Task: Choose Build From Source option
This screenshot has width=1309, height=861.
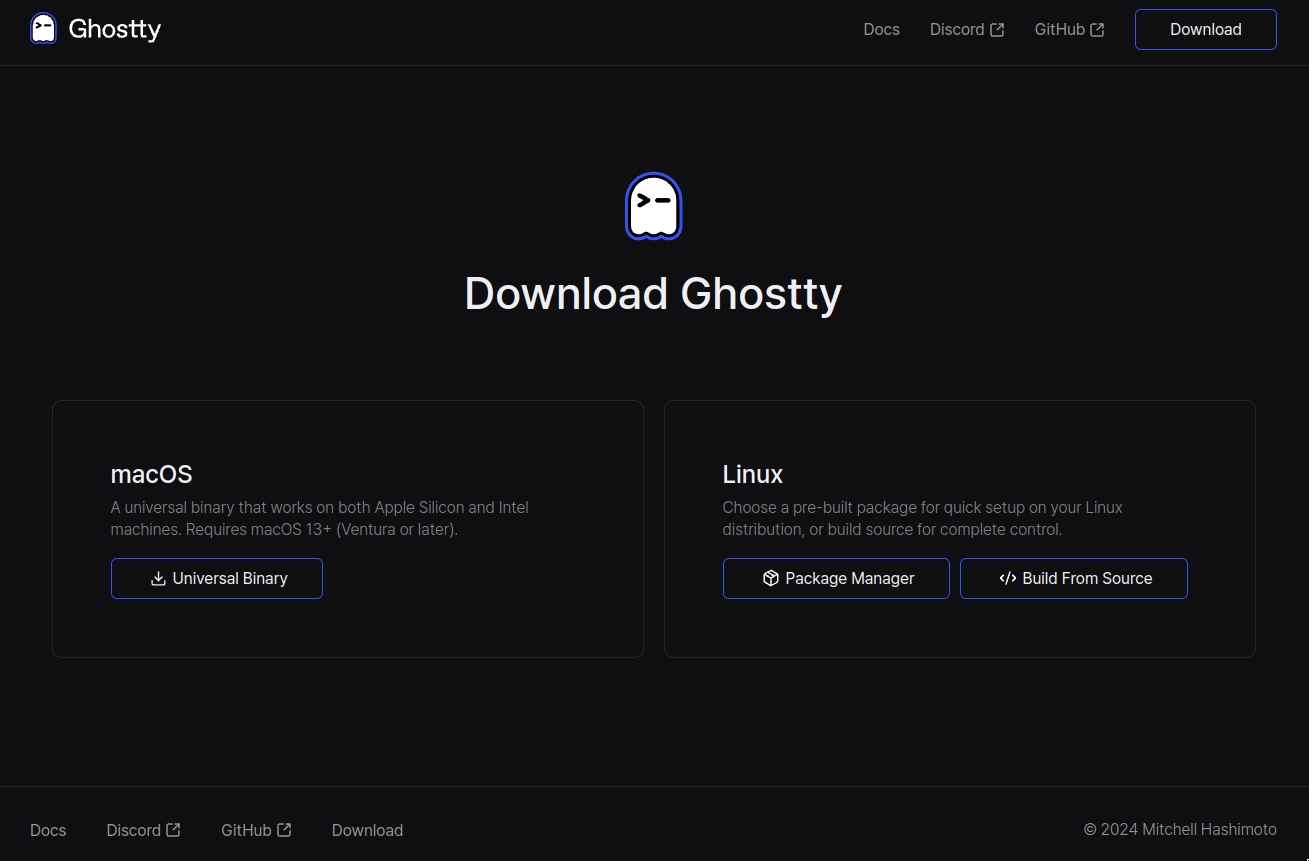Action: tap(1074, 578)
